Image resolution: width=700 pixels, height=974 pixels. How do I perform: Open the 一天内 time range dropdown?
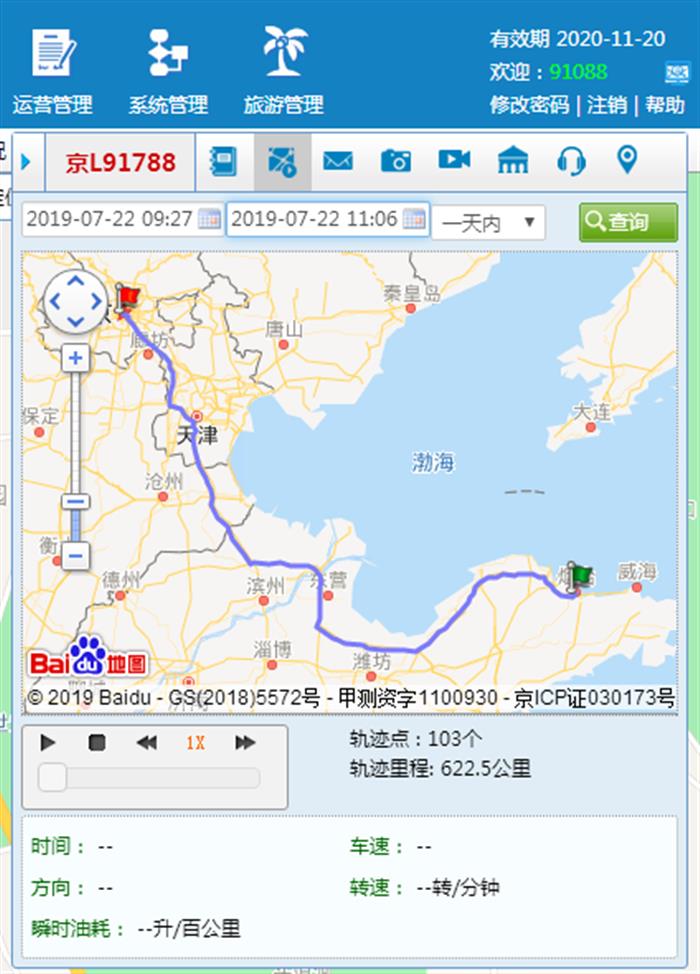coord(489,222)
